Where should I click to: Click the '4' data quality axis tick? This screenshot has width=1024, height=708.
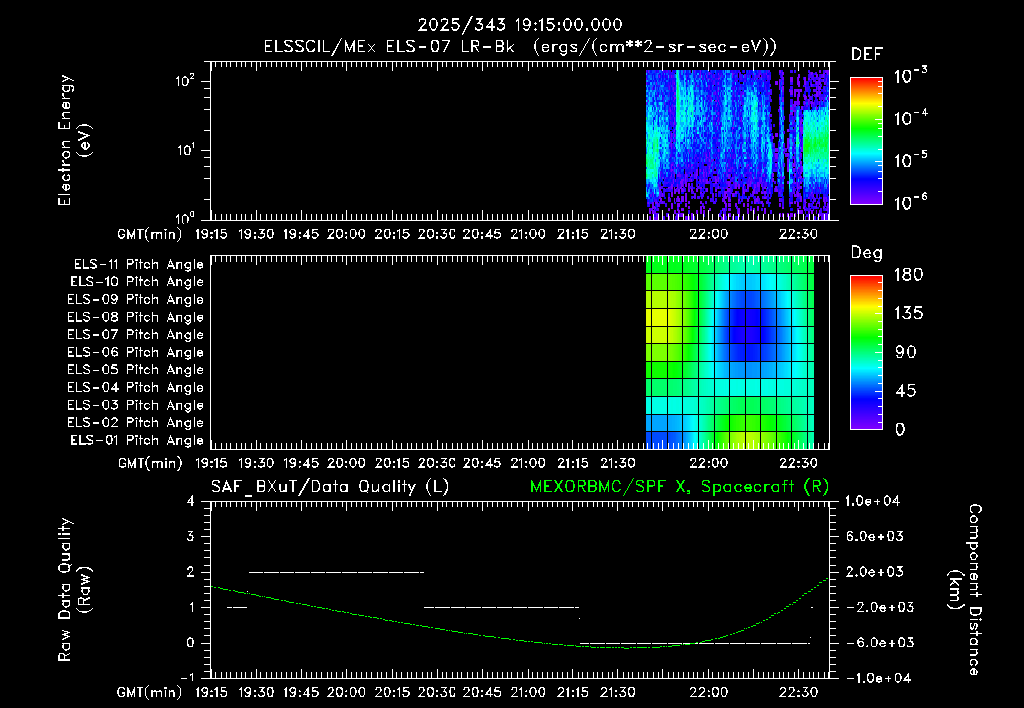(x=191, y=502)
